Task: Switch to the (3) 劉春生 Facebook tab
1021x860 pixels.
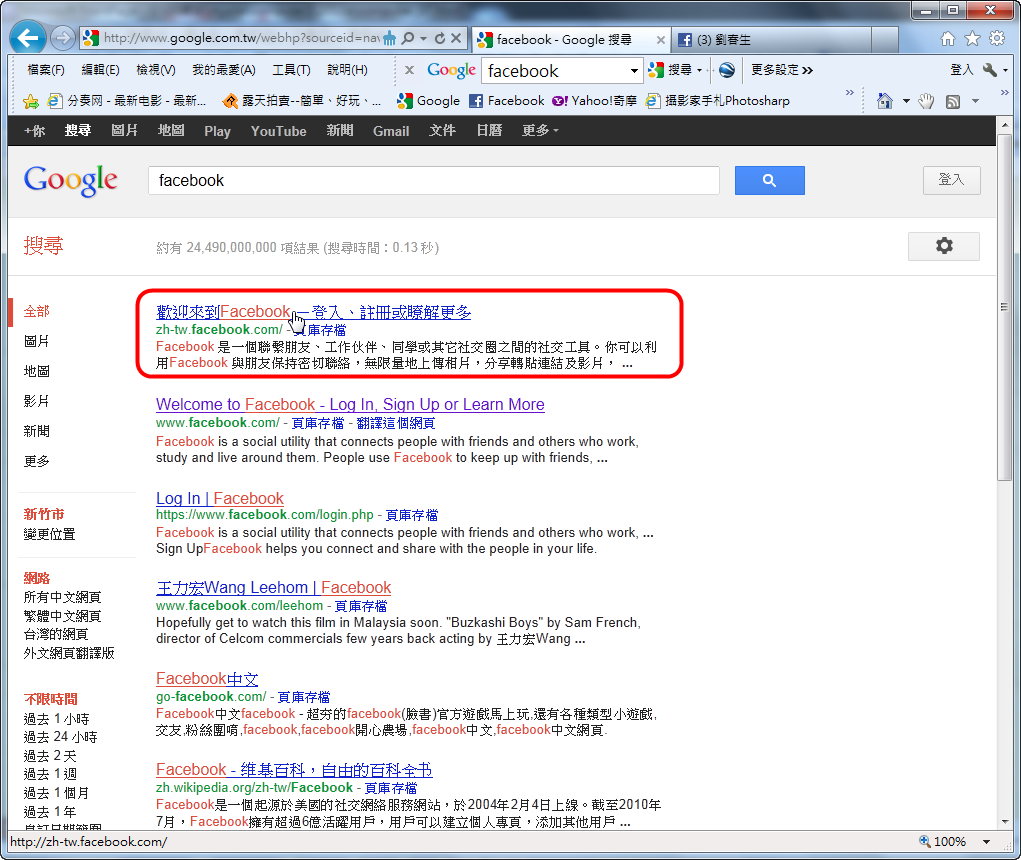Action: click(770, 40)
